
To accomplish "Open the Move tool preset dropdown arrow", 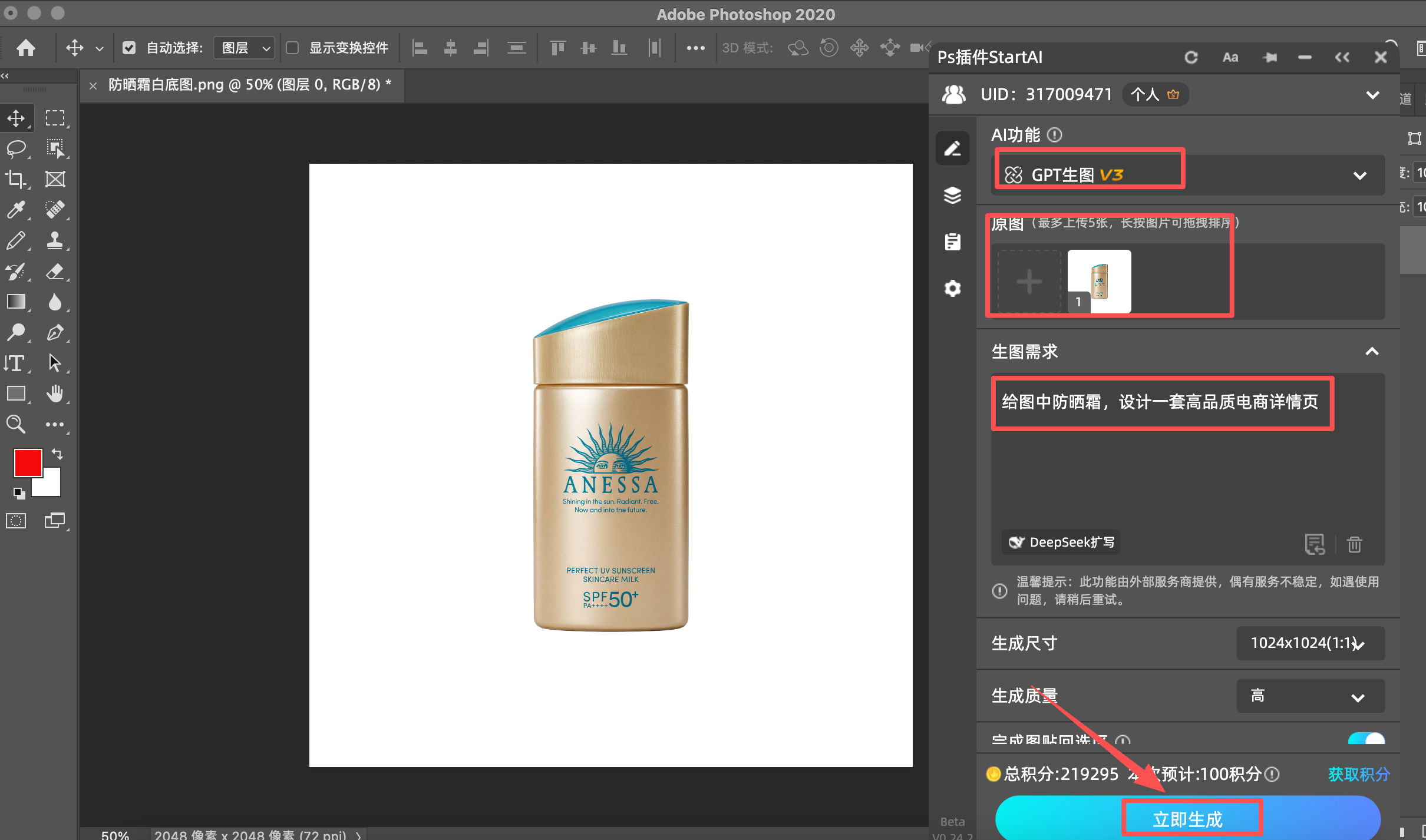I will [100, 48].
